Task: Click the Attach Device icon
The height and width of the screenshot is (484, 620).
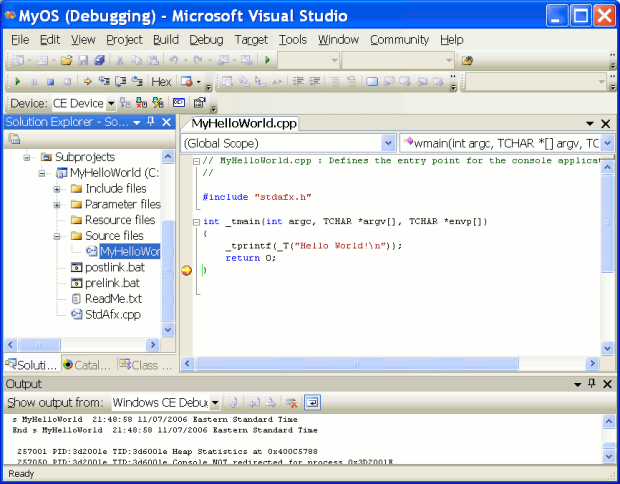Action: coord(125,103)
